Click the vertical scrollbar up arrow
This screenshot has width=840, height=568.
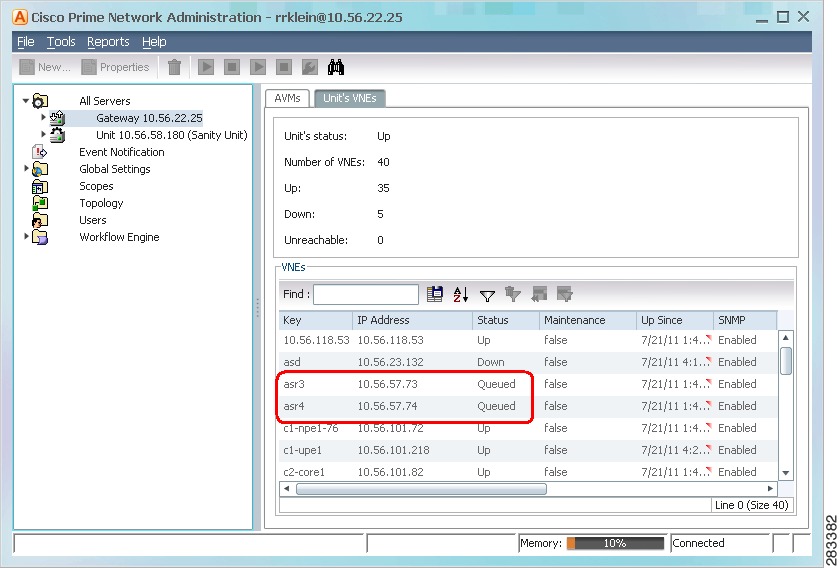785,338
